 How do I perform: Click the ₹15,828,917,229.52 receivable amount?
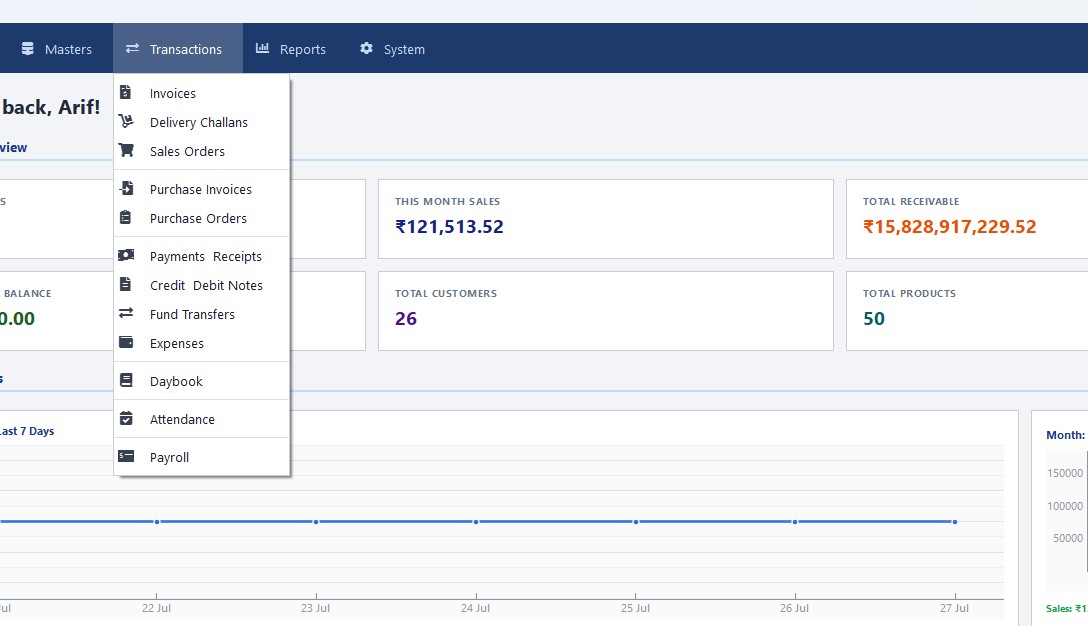[x=949, y=227]
